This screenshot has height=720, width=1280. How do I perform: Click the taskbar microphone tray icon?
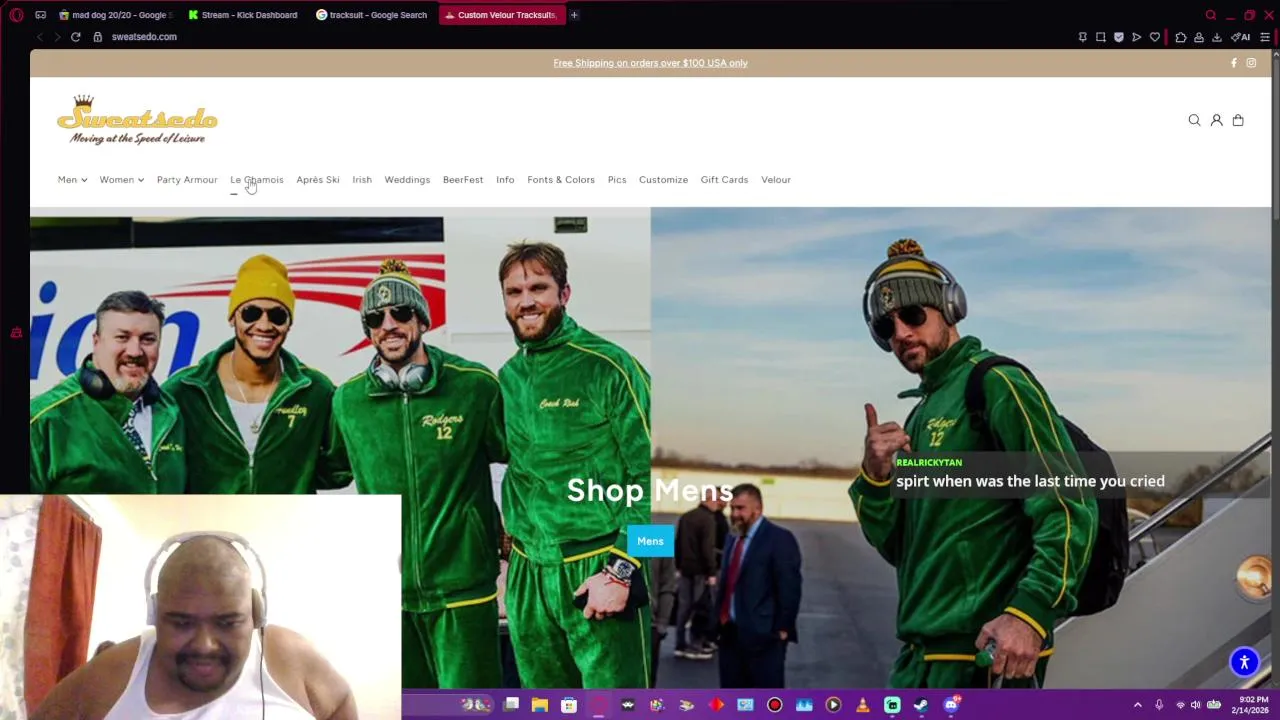click(1159, 705)
